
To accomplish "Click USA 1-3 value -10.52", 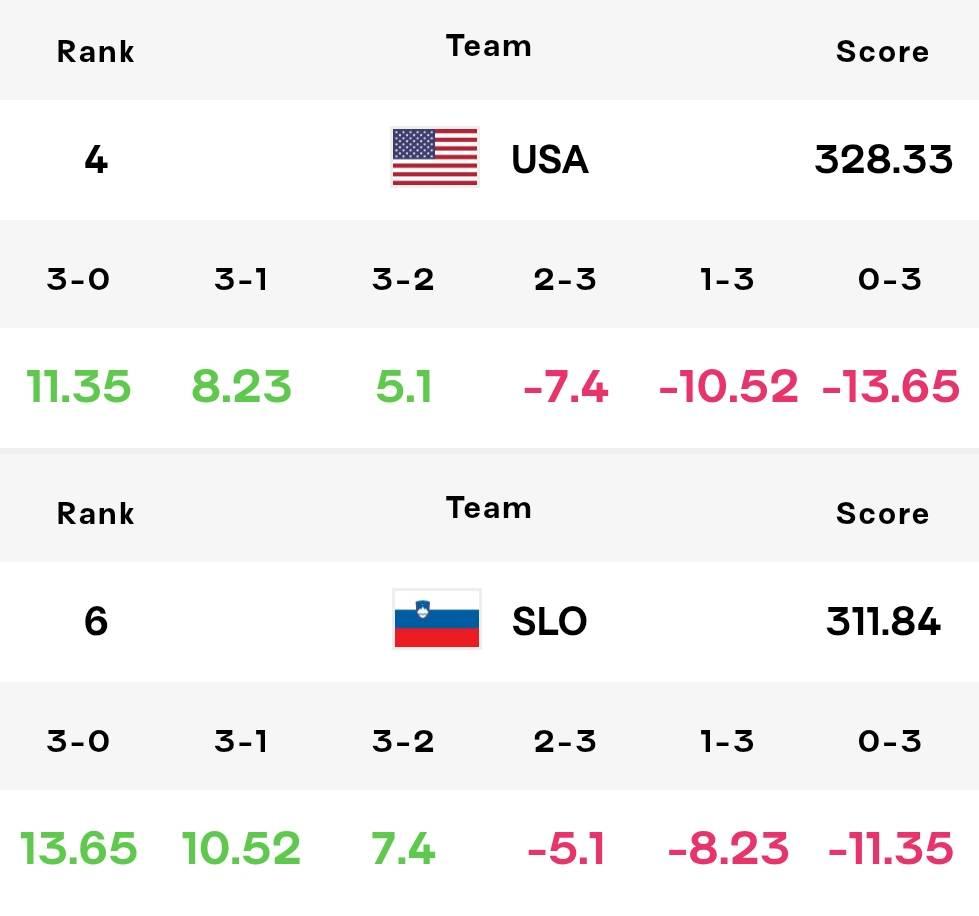I will pyautogui.click(x=728, y=387).
